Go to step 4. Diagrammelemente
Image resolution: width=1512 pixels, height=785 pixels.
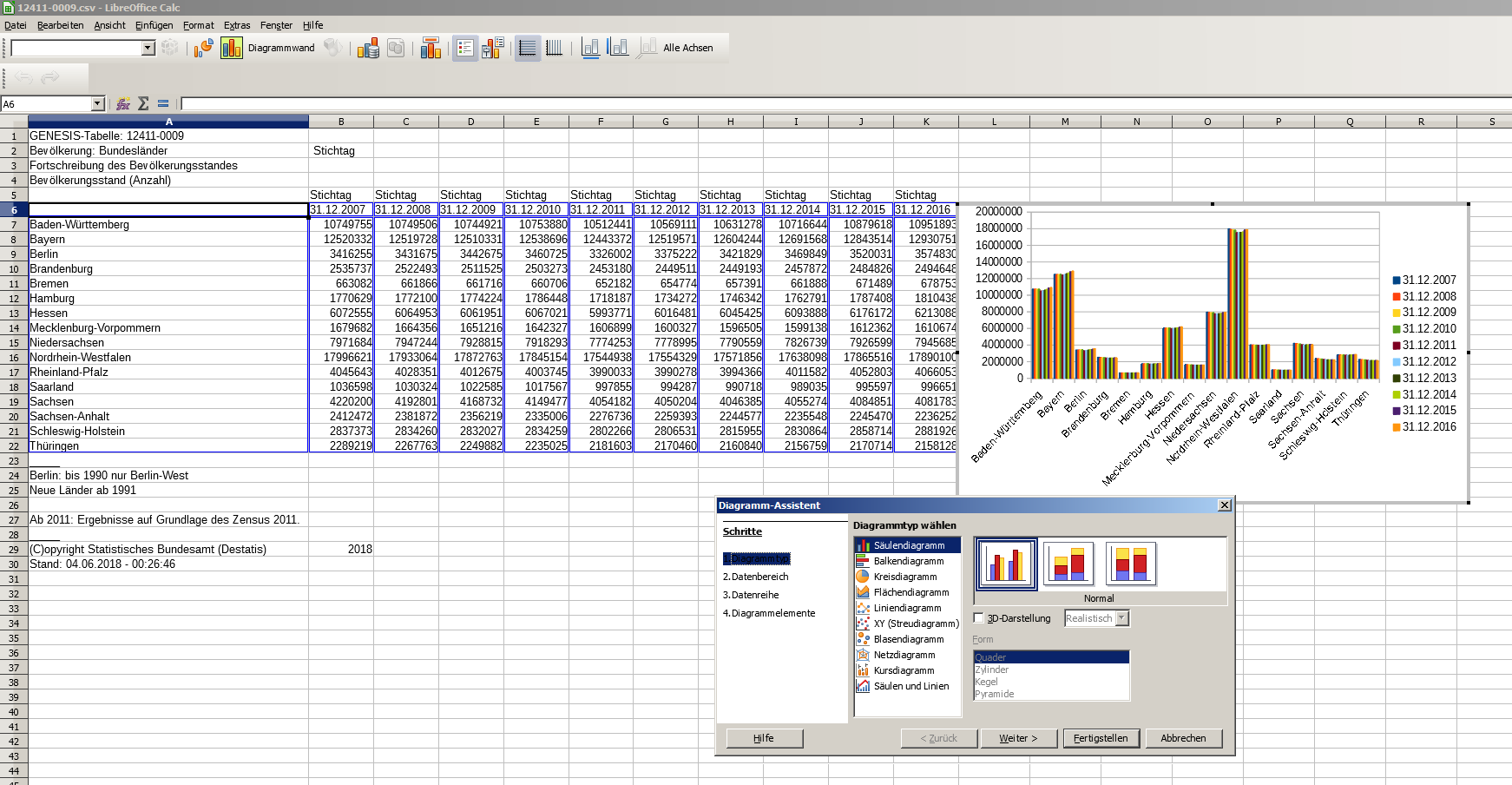click(769, 613)
